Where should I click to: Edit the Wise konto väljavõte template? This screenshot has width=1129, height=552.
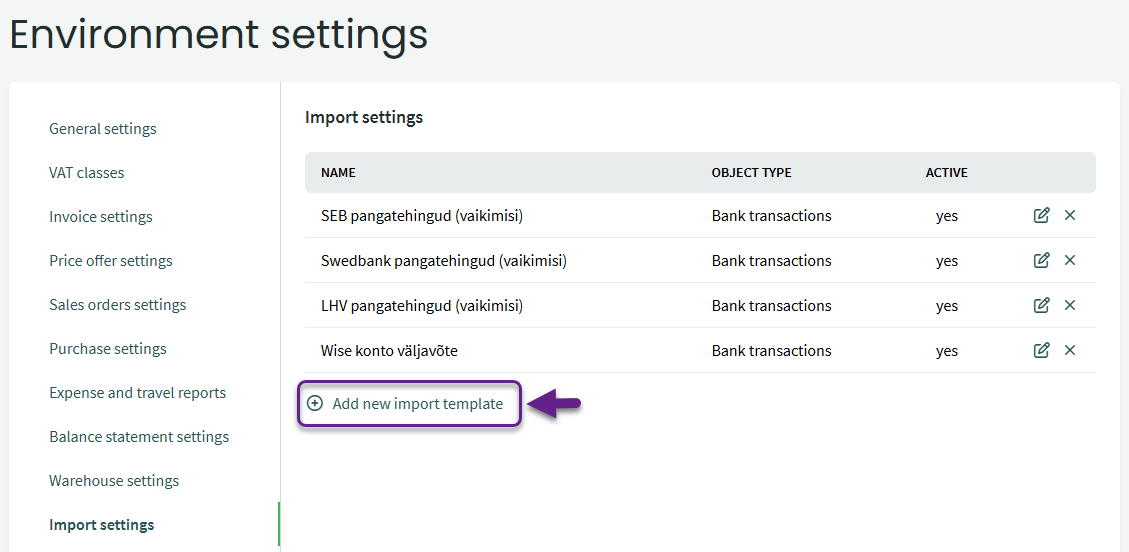click(1041, 350)
